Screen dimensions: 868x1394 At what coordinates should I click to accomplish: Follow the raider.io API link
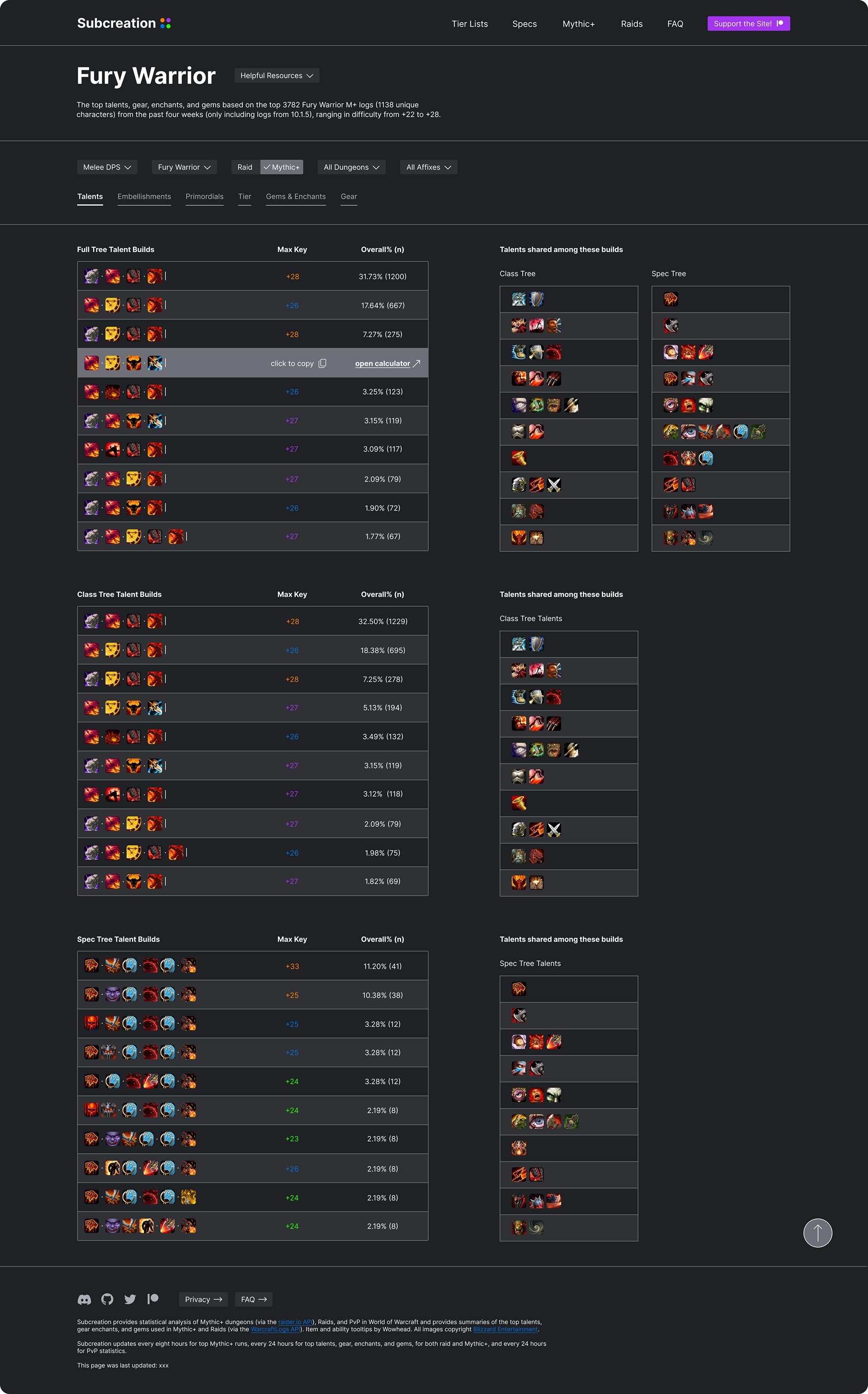(x=295, y=1322)
